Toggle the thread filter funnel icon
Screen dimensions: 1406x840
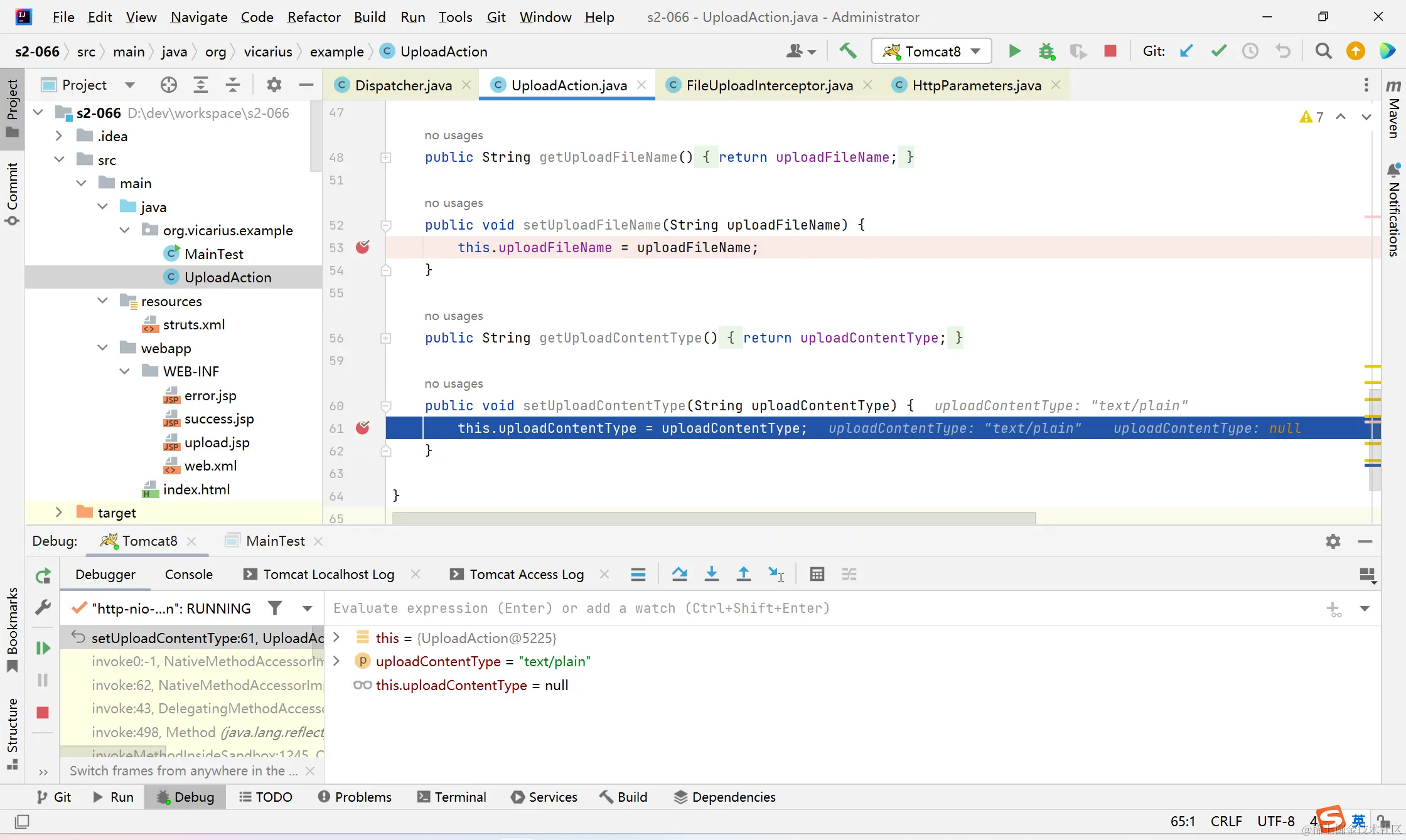(x=274, y=608)
